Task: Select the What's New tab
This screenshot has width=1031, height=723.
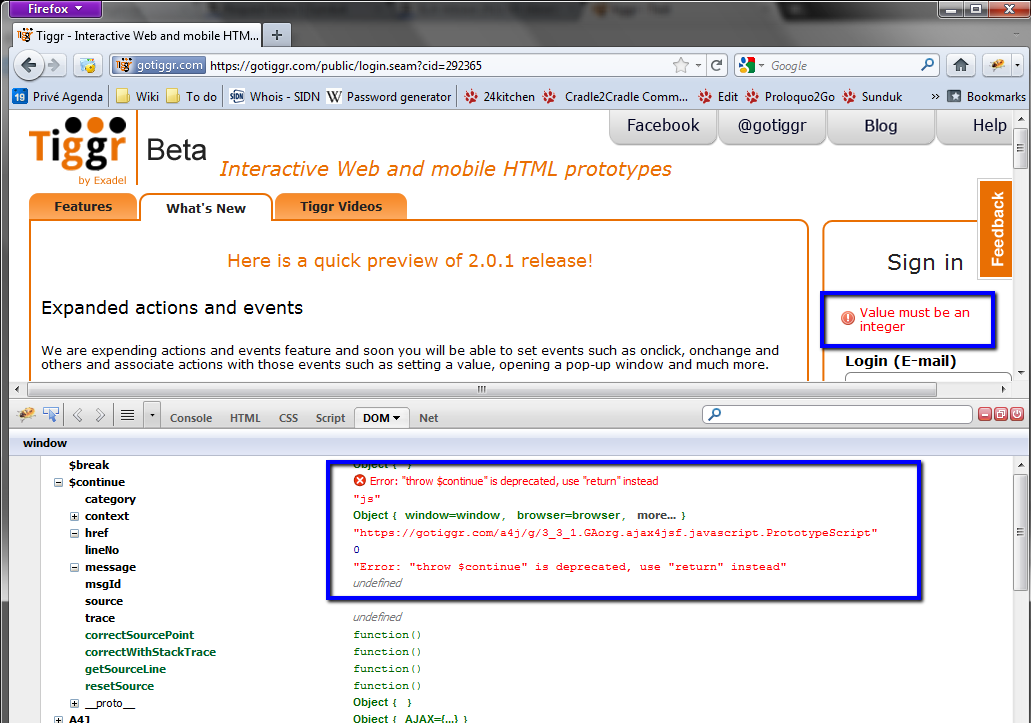Action: pyautogui.click(x=206, y=208)
